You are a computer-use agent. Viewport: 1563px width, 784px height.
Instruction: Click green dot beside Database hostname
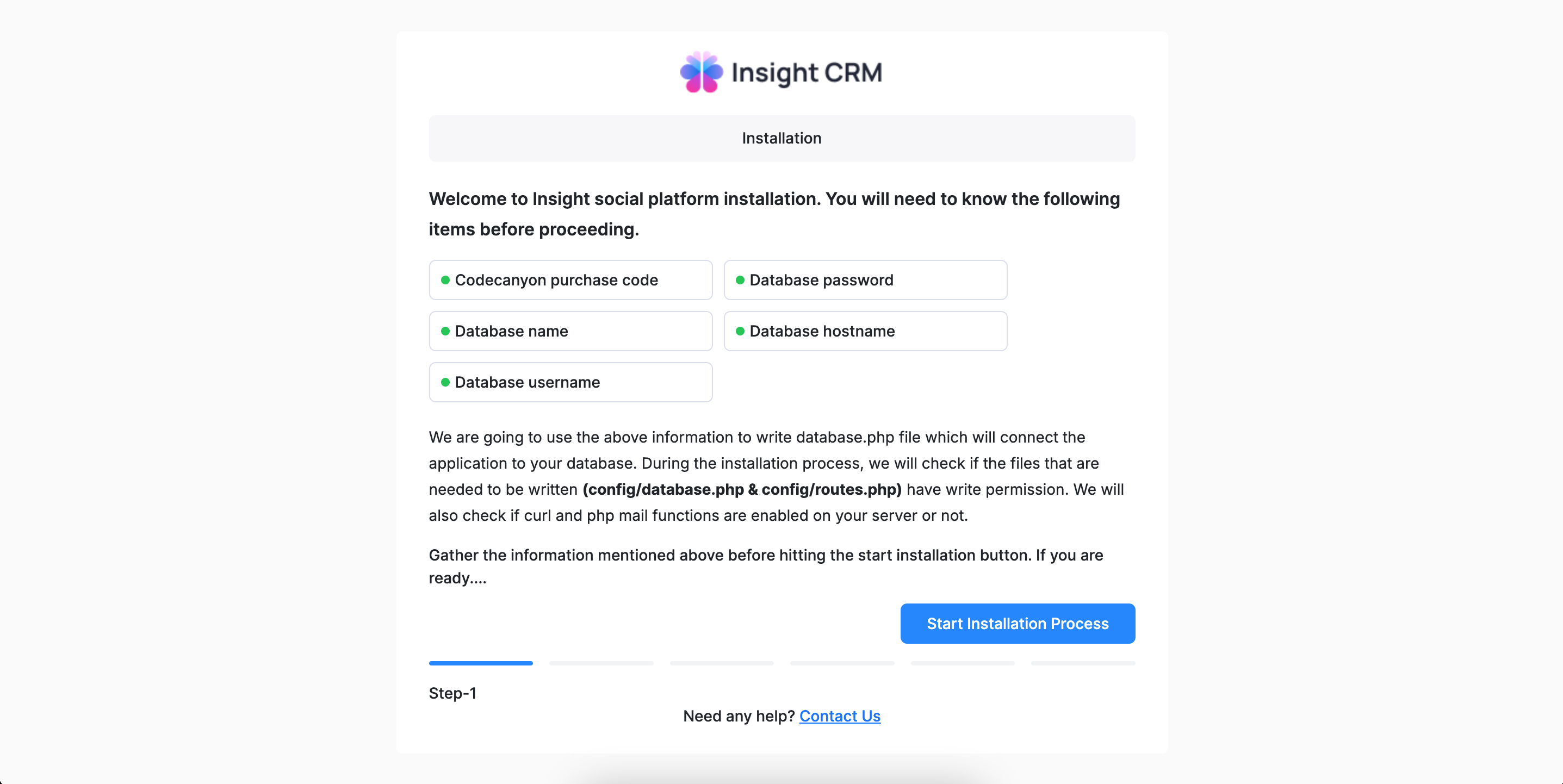740,331
